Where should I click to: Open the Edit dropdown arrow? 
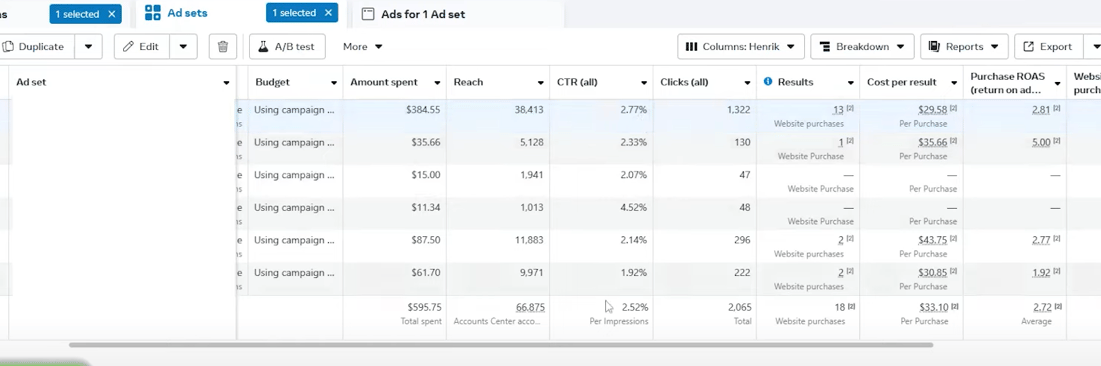coord(183,47)
